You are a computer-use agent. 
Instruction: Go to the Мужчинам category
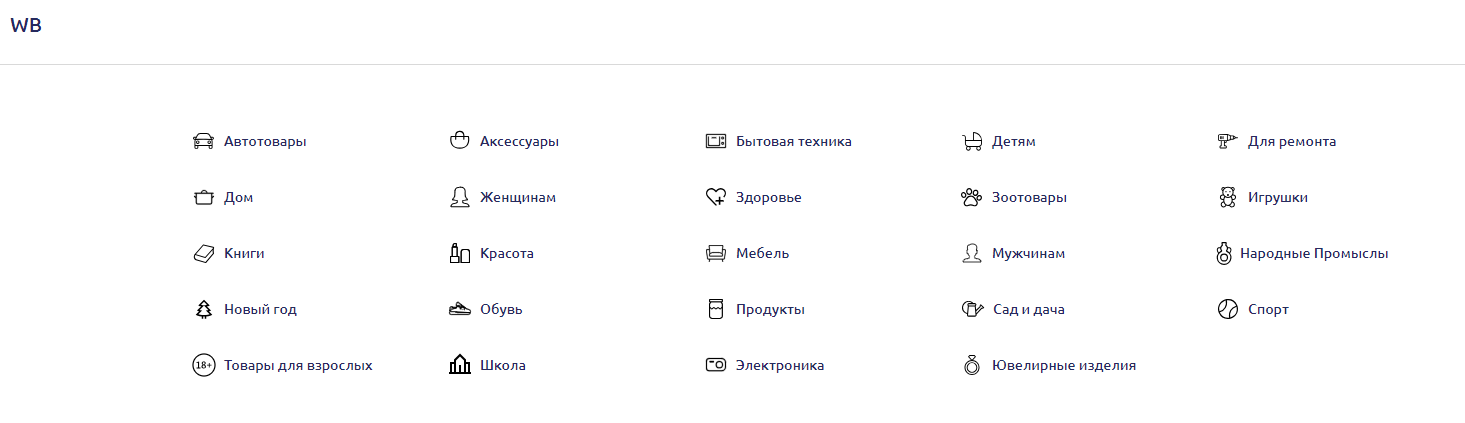1028,253
